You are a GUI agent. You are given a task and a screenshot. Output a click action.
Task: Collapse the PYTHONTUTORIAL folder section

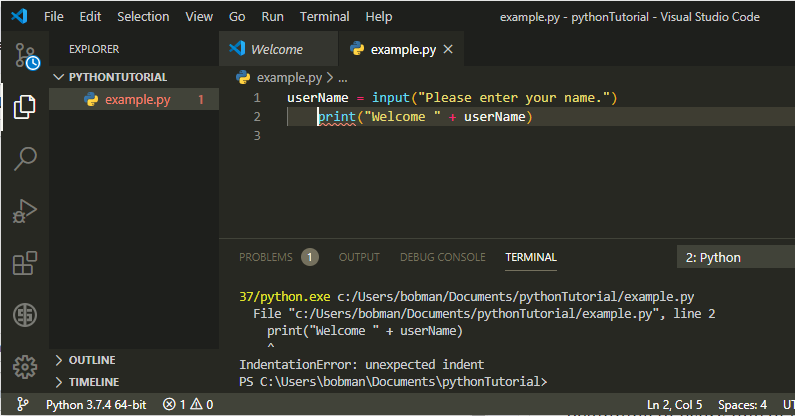pyautogui.click(x=134, y=77)
